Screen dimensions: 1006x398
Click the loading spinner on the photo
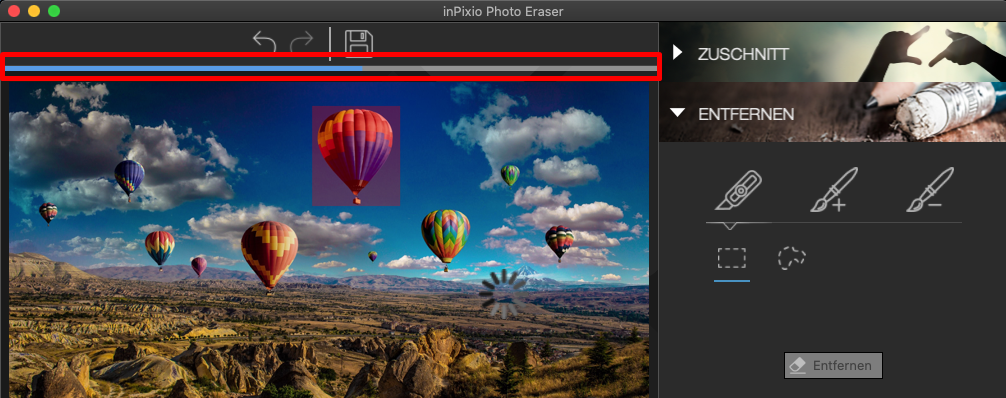[x=501, y=293]
